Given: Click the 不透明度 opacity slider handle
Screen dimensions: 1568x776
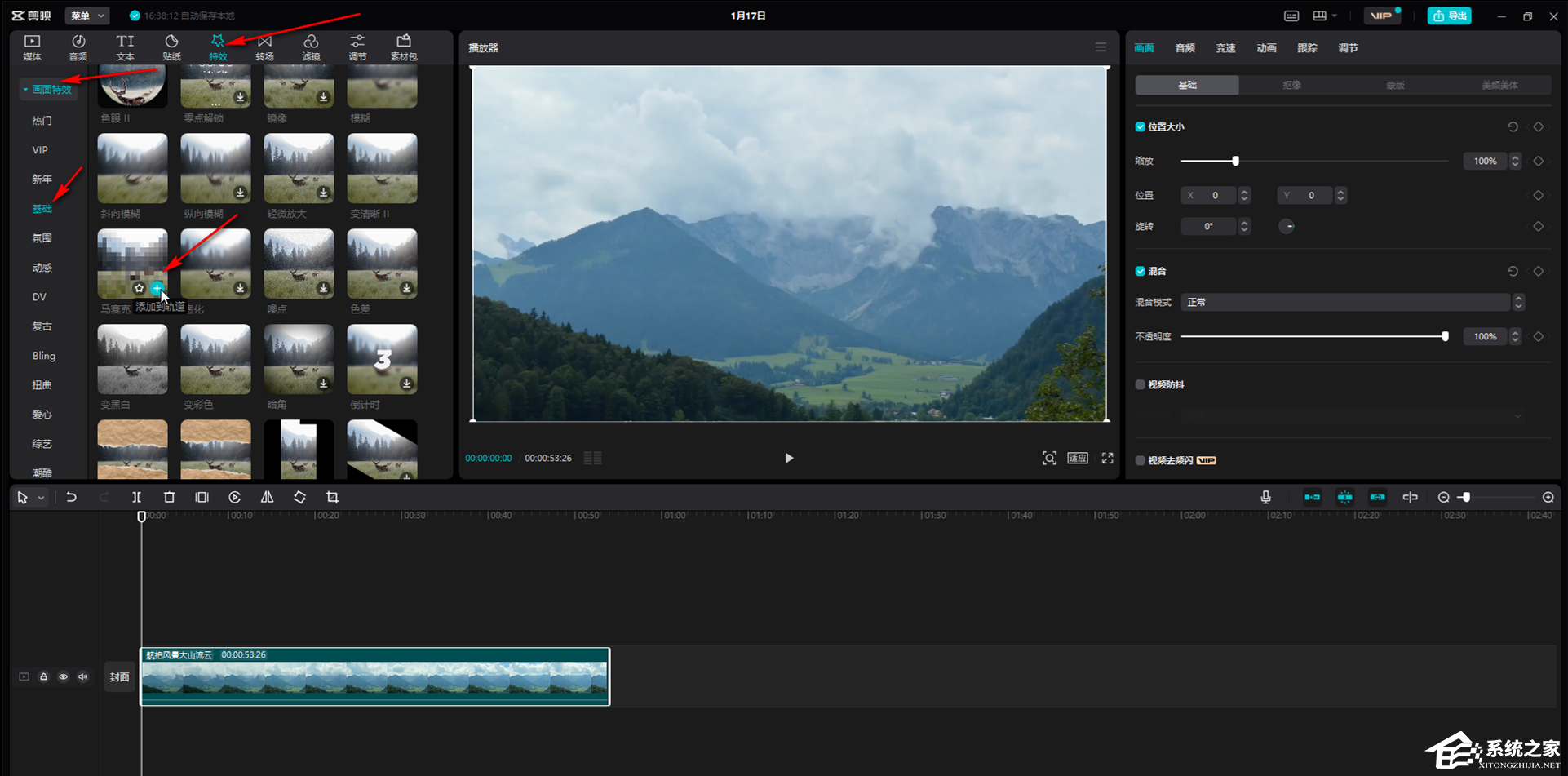Looking at the screenshot, I should tap(1445, 336).
